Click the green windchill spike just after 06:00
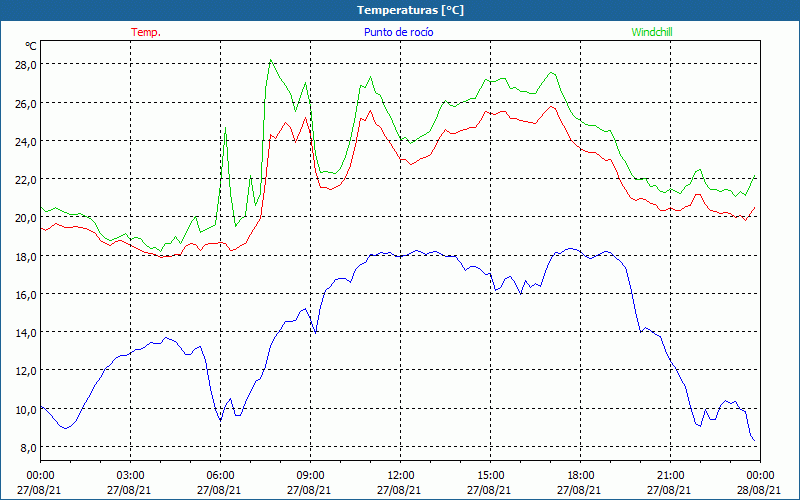 [226, 128]
